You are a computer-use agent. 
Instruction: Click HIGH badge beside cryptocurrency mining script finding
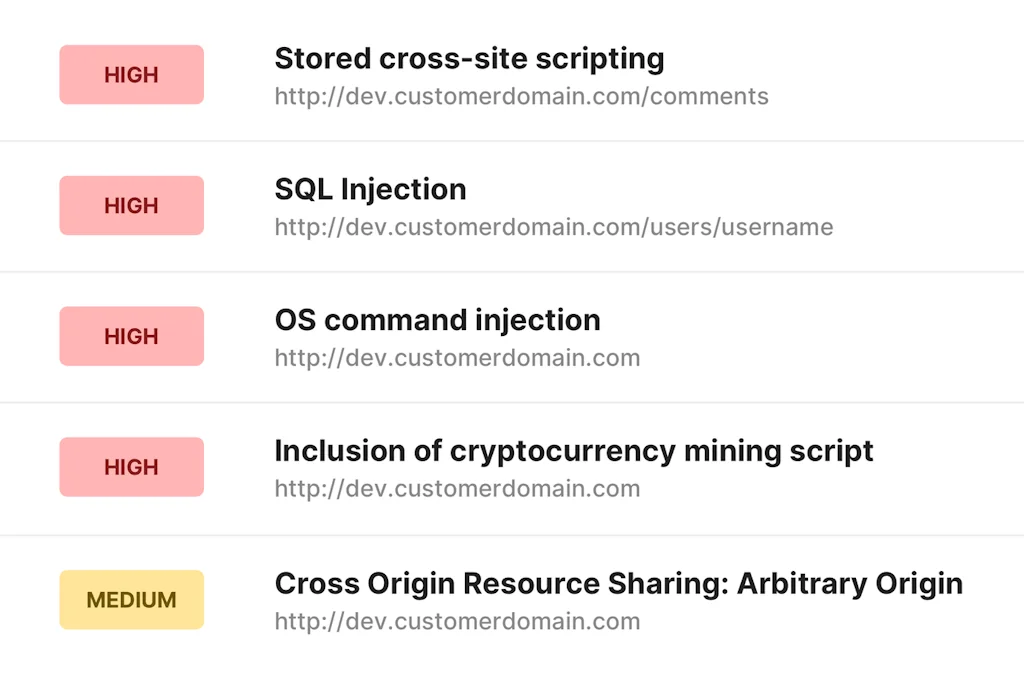point(131,467)
